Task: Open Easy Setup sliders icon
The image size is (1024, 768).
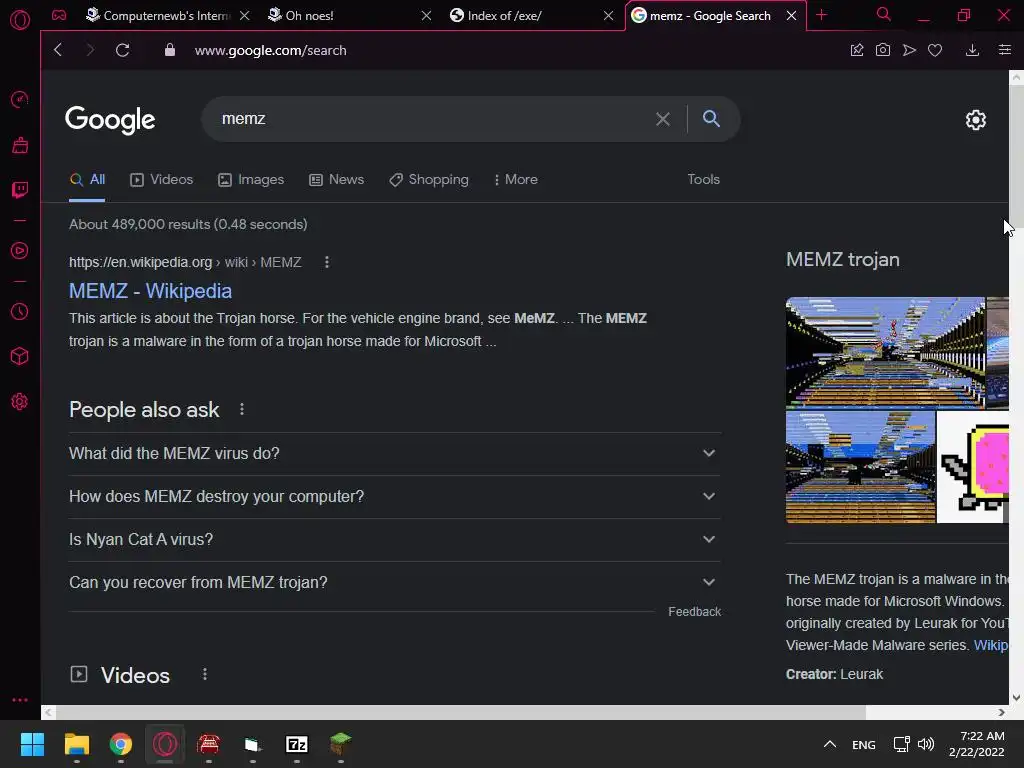Action: pos(1005,50)
